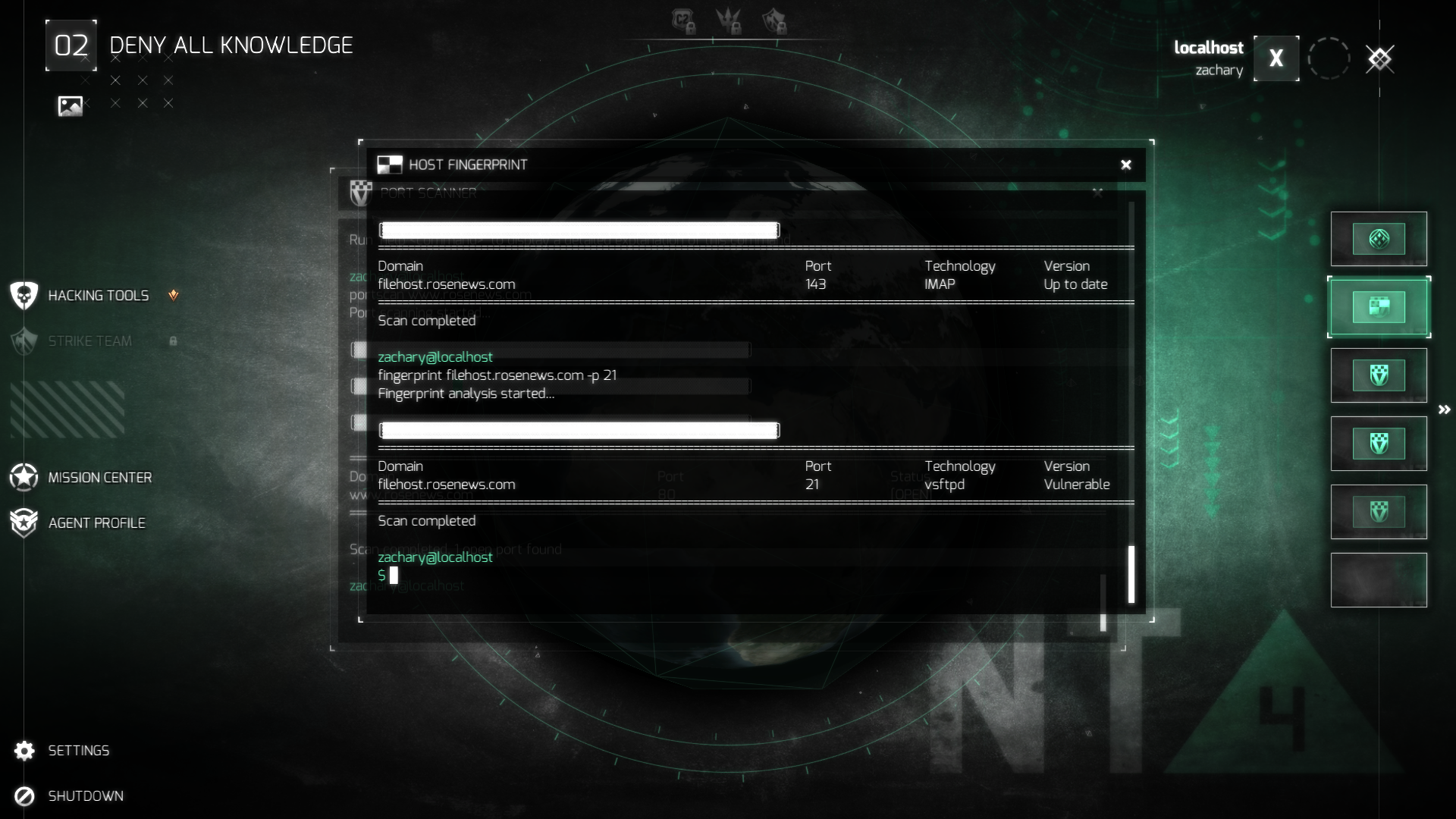Click the dashed circle icon at top right
This screenshot has height=819, width=1456.
tap(1329, 58)
